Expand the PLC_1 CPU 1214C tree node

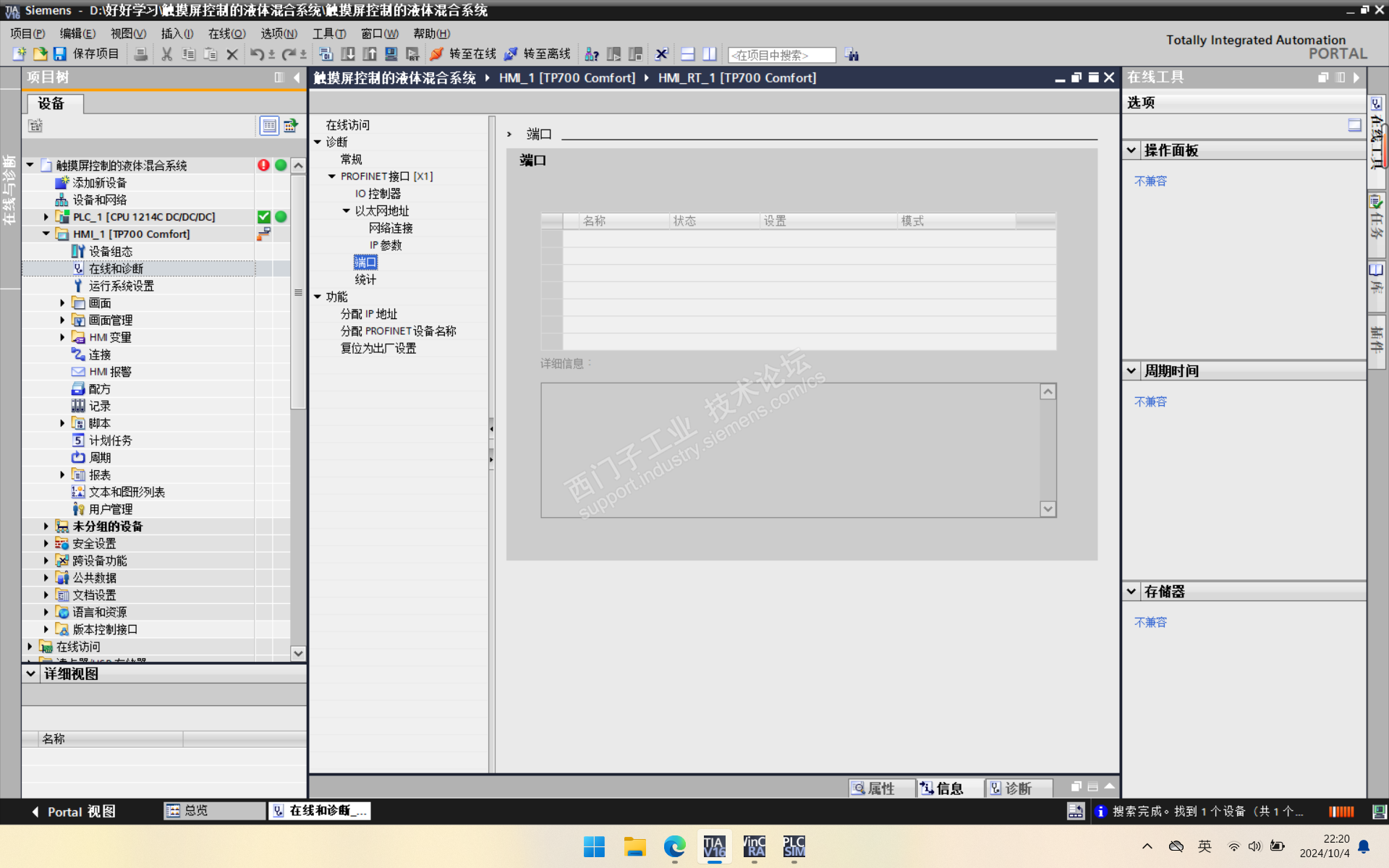[x=46, y=217]
